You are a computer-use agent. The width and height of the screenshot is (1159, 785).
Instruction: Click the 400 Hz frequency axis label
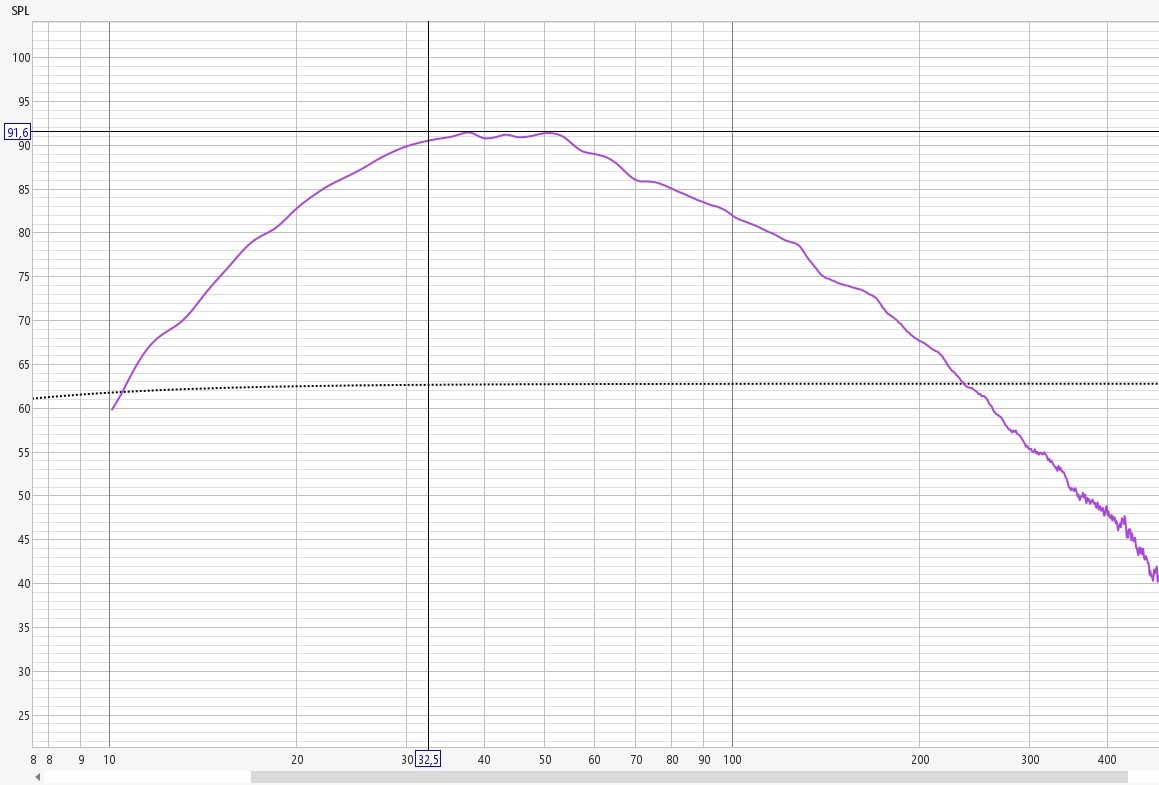tap(1107, 760)
